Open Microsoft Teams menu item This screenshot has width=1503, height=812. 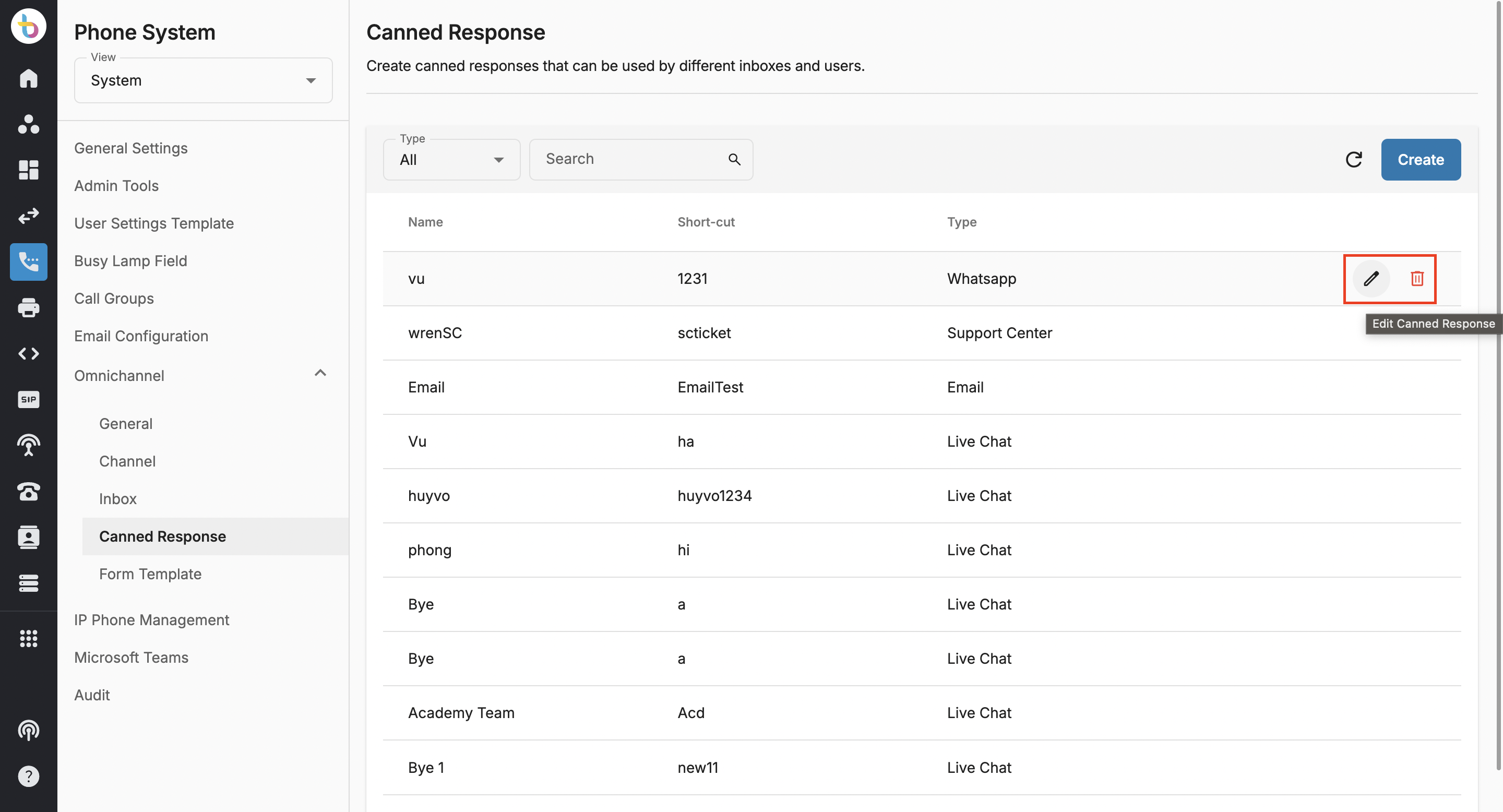coord(130,658)
